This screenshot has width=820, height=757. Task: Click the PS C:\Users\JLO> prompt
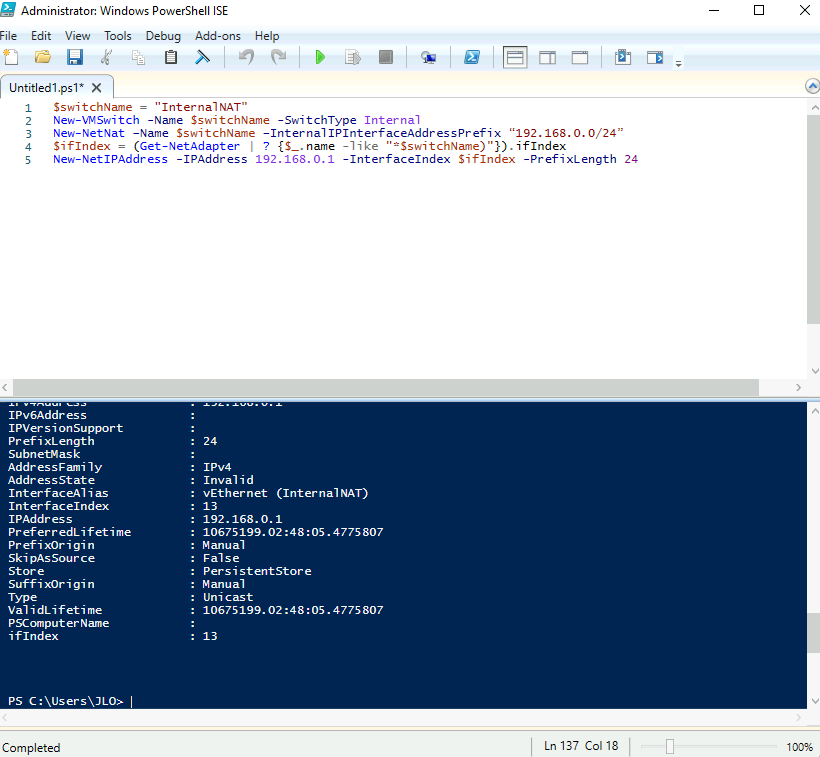65,701
